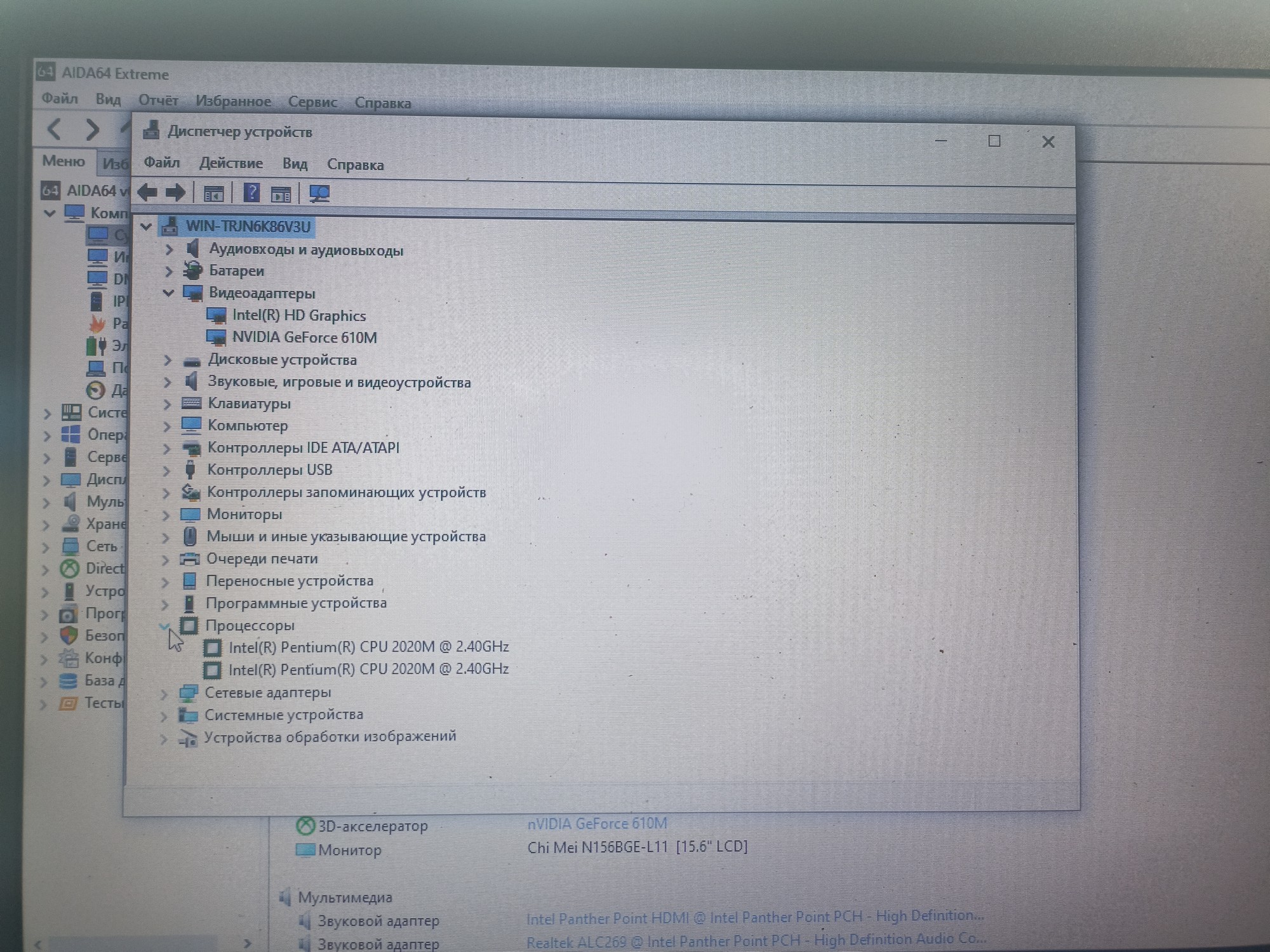Expand Контроллеры запоминающих устройств category
This screenshot has width=1270, height=952.
point(166,493)
